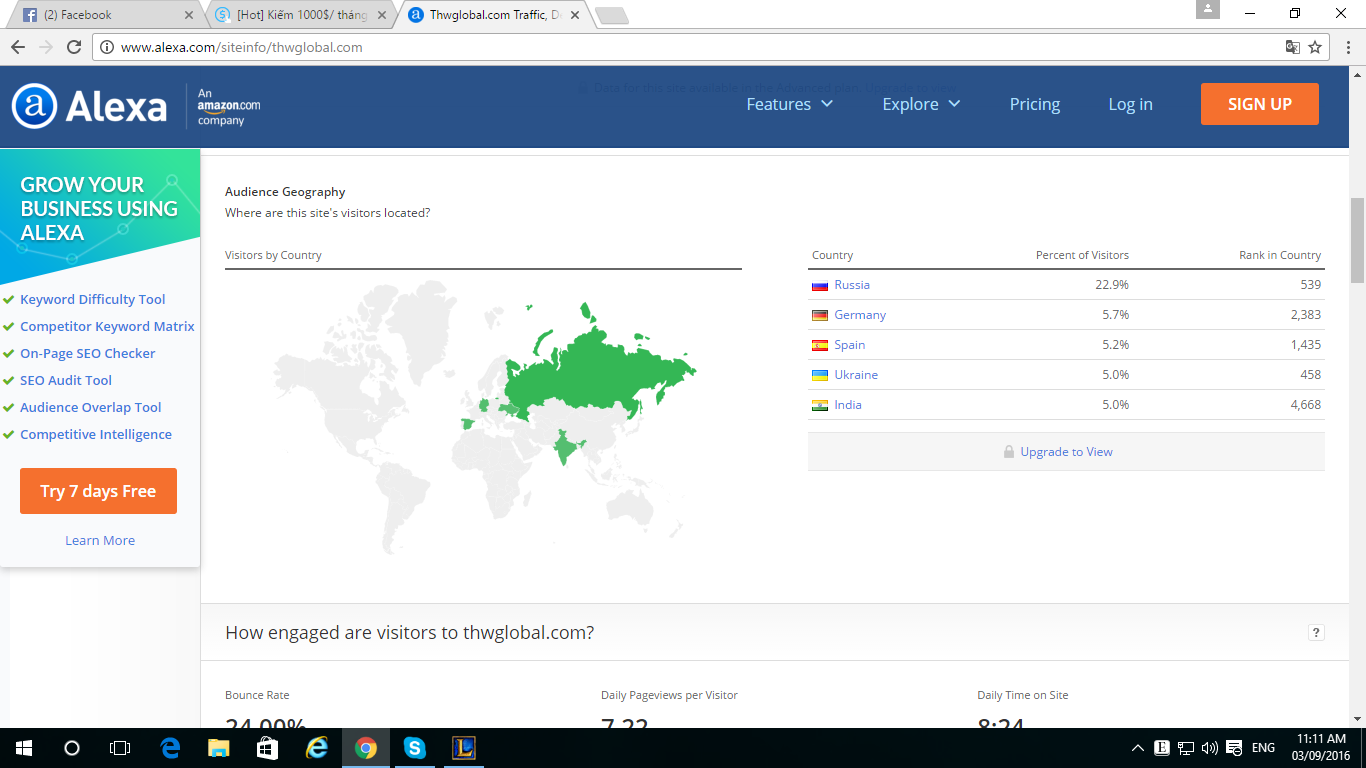Open the network icon in system tray
The width and height of the screenshot is (1366, 768).
[x=1186, y=748]
